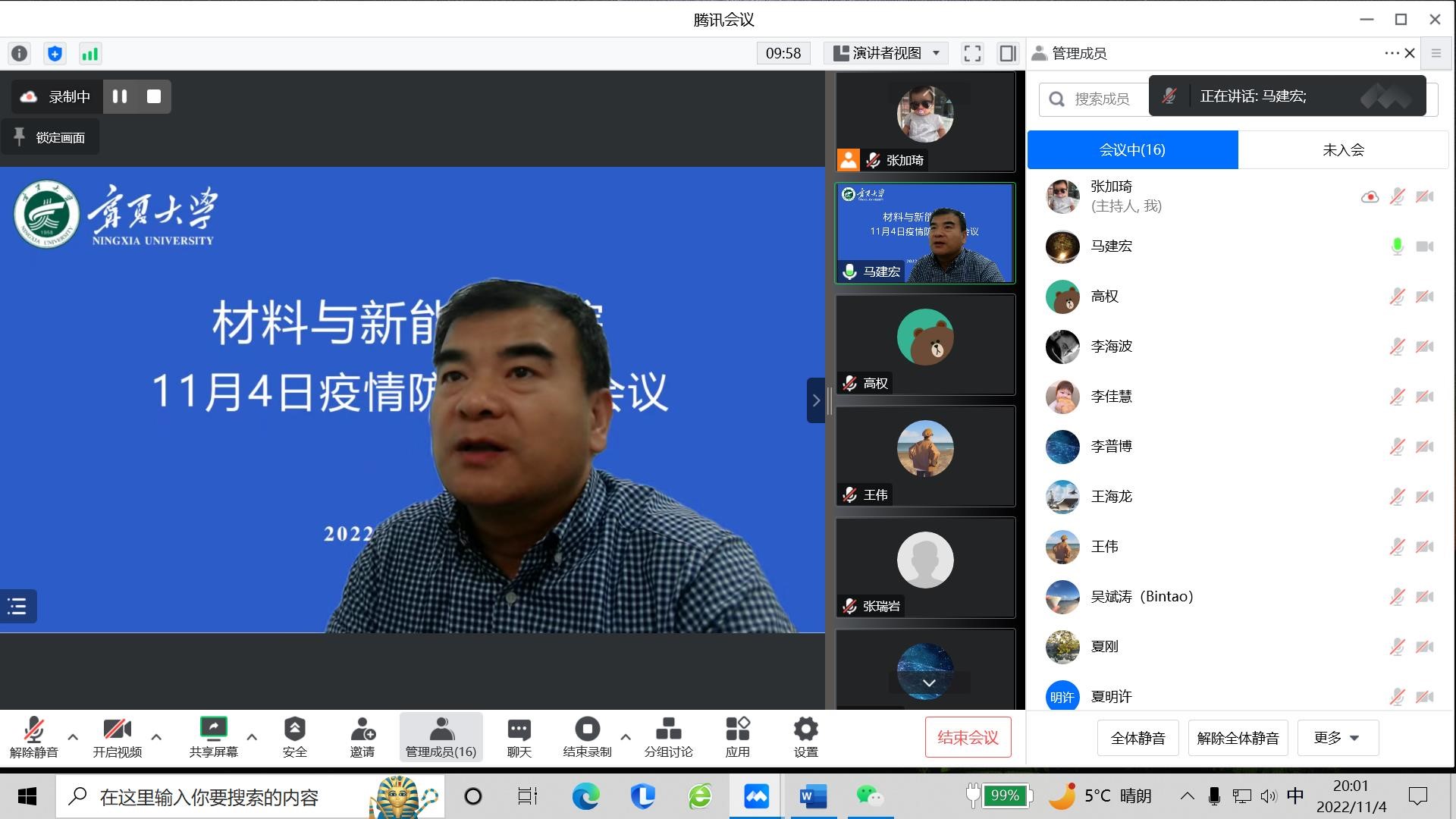
Task: Enter full screen mode
Action: 972,53
